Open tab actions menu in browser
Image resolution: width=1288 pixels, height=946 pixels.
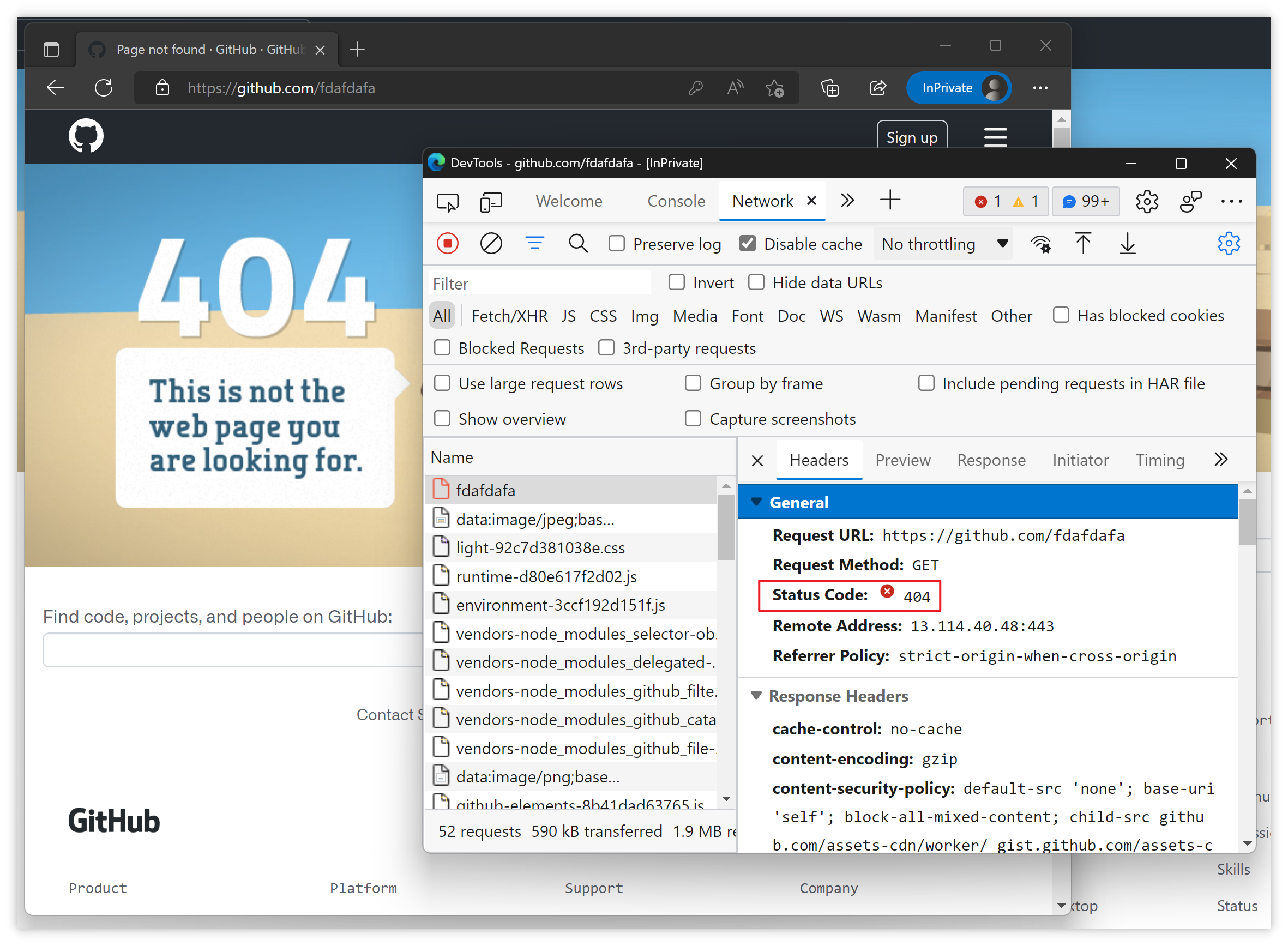tap(51, 50)
